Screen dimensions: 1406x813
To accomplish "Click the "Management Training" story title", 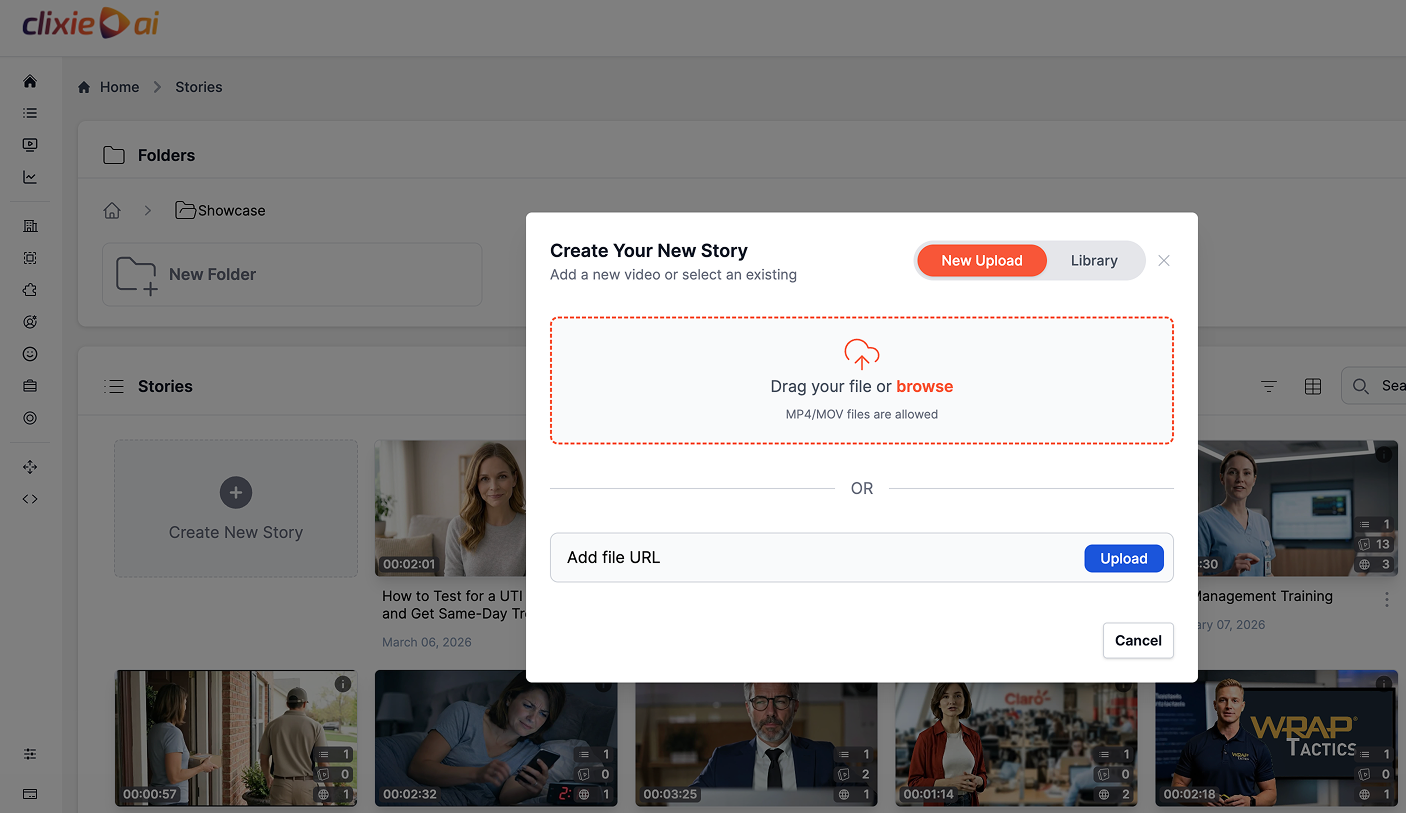I will point(1265,596).
